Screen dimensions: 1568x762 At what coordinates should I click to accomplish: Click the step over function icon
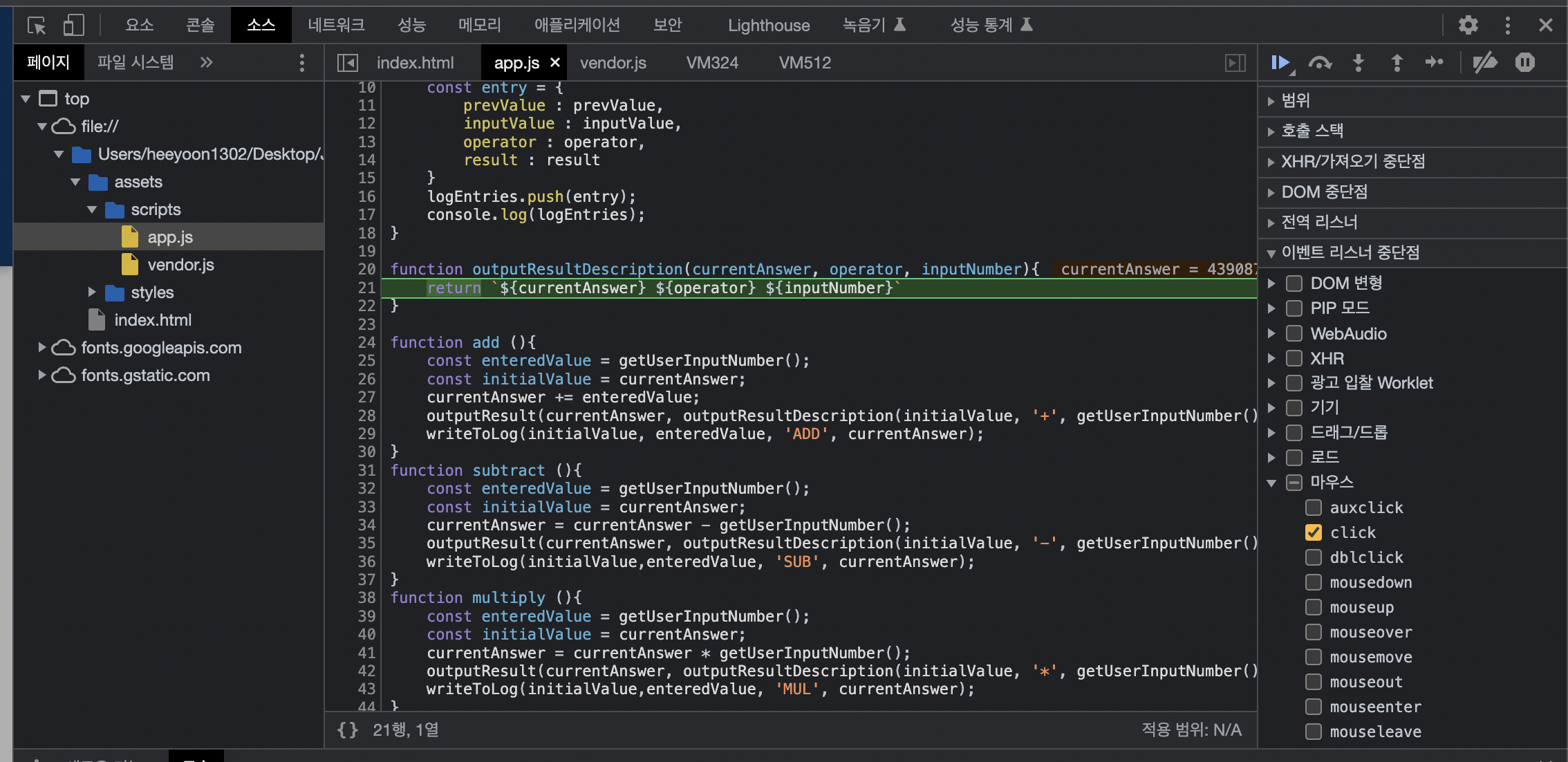[x=1320, y=63]
